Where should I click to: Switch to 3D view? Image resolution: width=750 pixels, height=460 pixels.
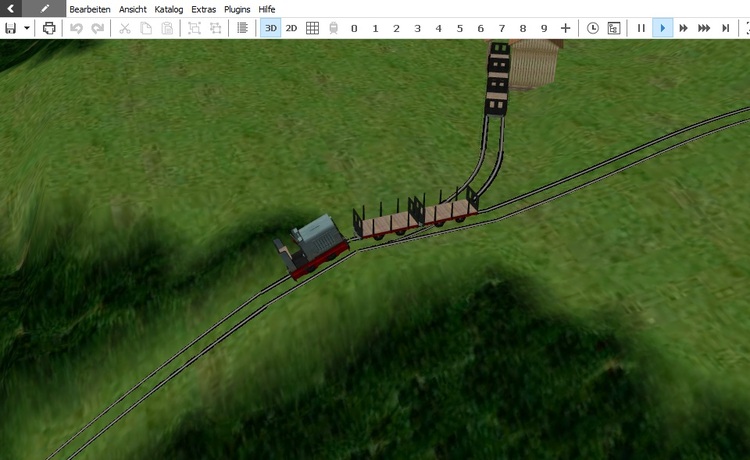coord(270,28)
